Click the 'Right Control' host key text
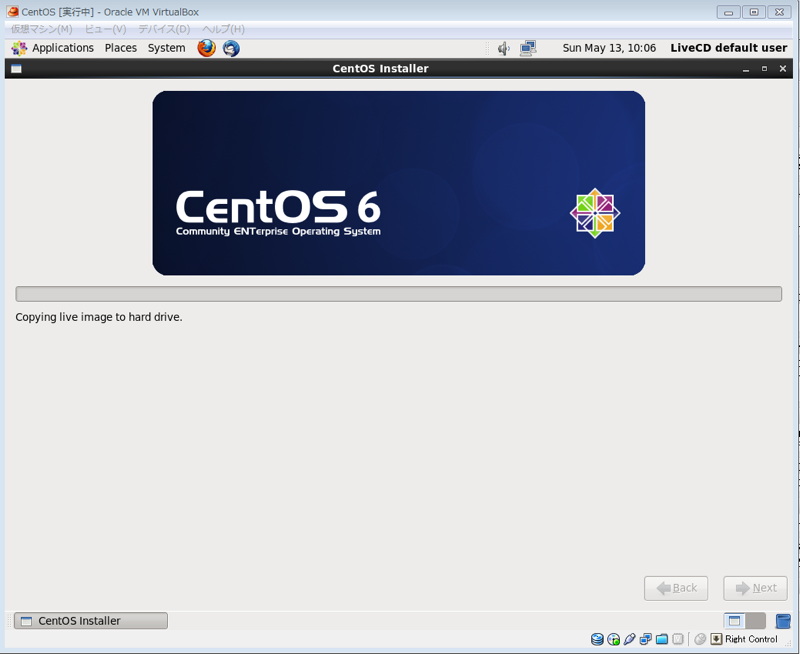Screen dimensions: 800x654 click(x=751, y=639)
